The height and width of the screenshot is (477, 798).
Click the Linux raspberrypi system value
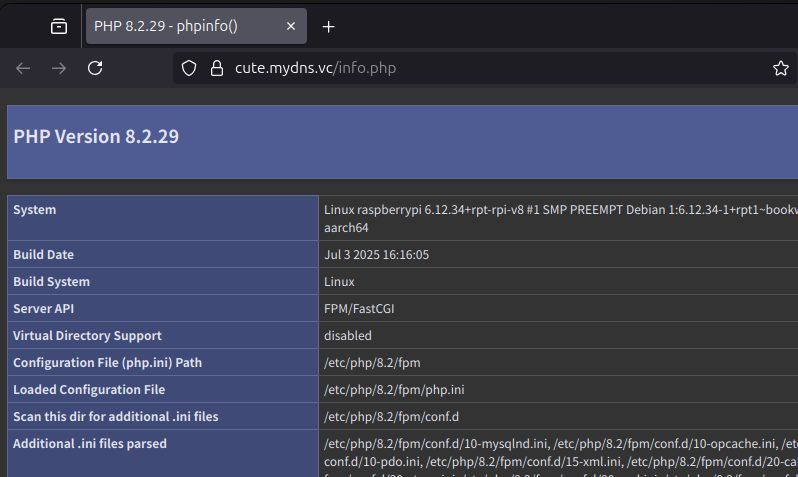[561, 218]
